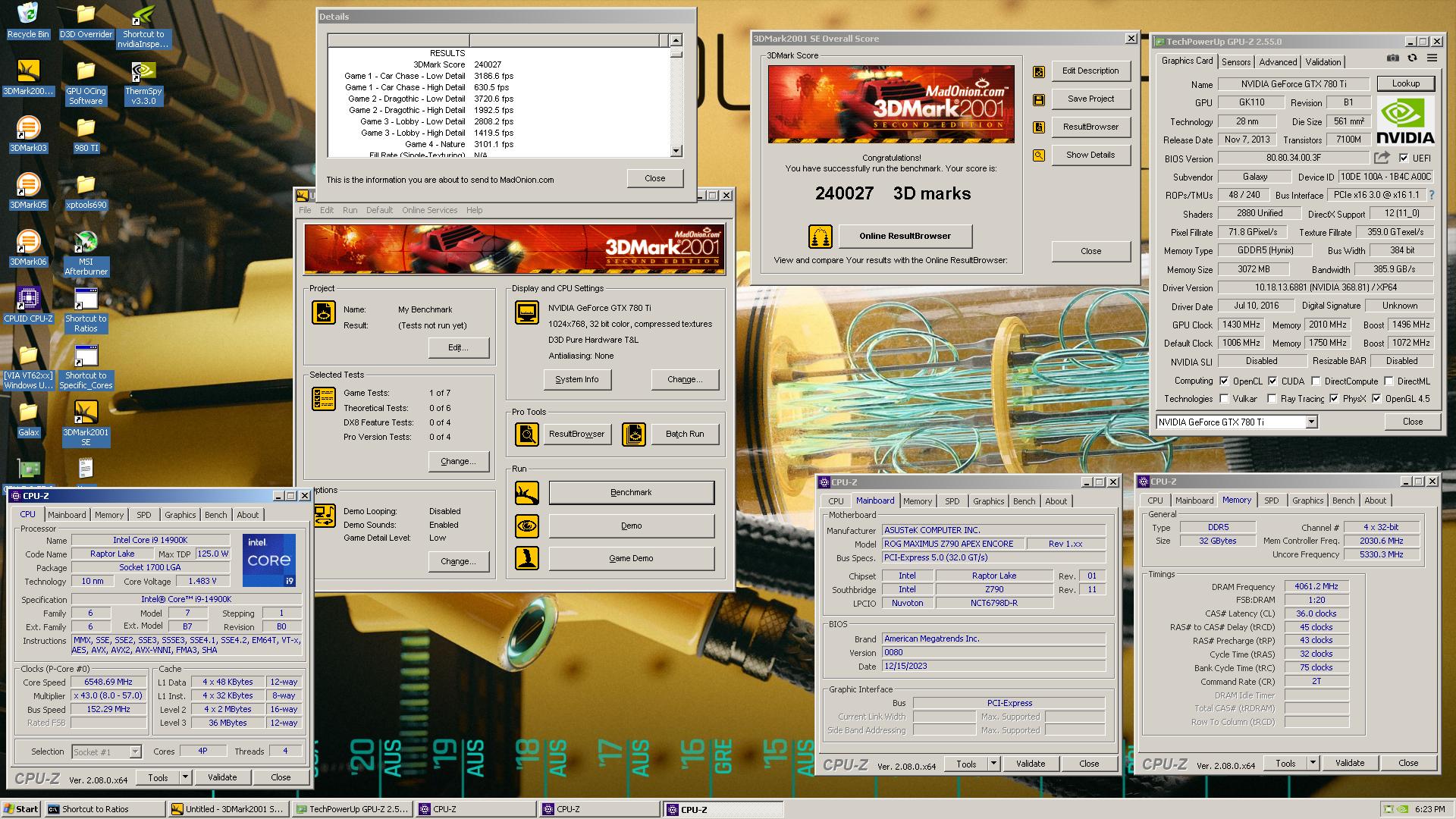
Task: Toggle the Ray Tracing checkbox in GPU-Z
Action: tap(1271, 399)
